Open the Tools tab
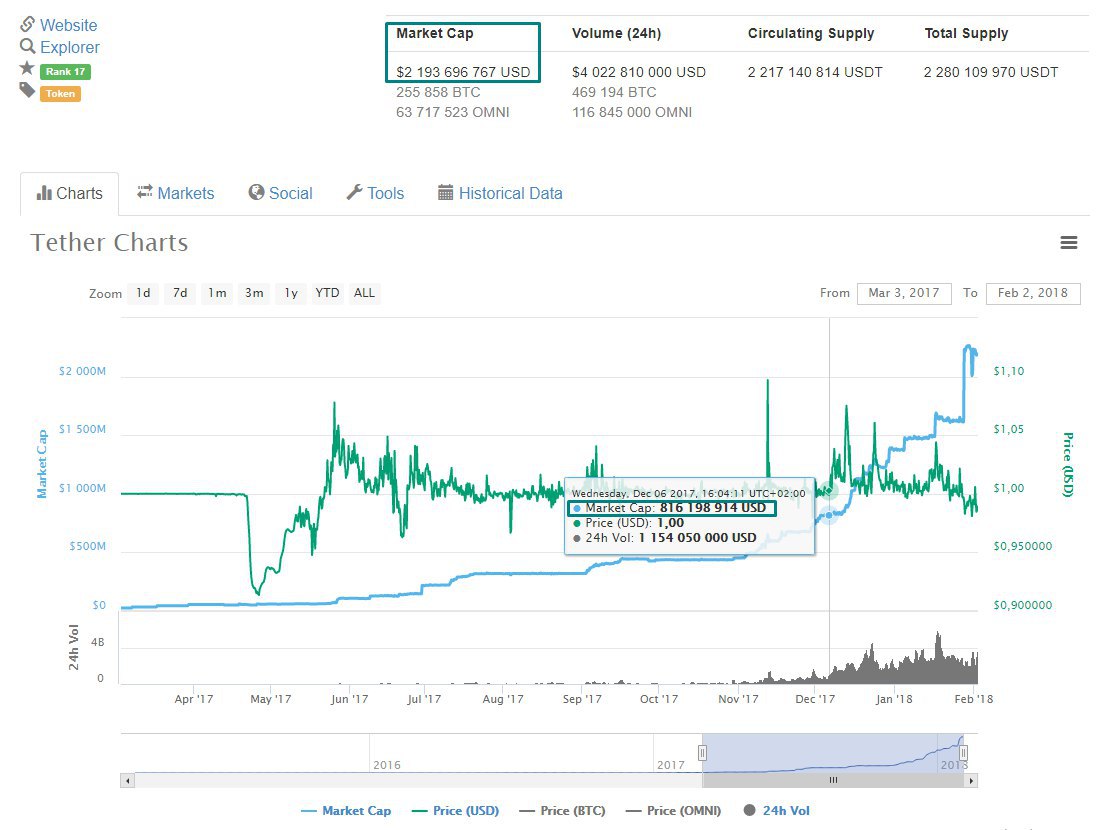The image size is (1110, 830). click(x=375, y=193)
